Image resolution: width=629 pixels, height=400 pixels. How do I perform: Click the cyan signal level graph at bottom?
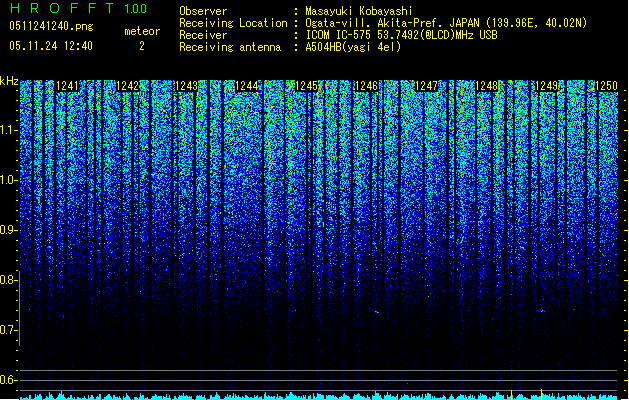319,396
